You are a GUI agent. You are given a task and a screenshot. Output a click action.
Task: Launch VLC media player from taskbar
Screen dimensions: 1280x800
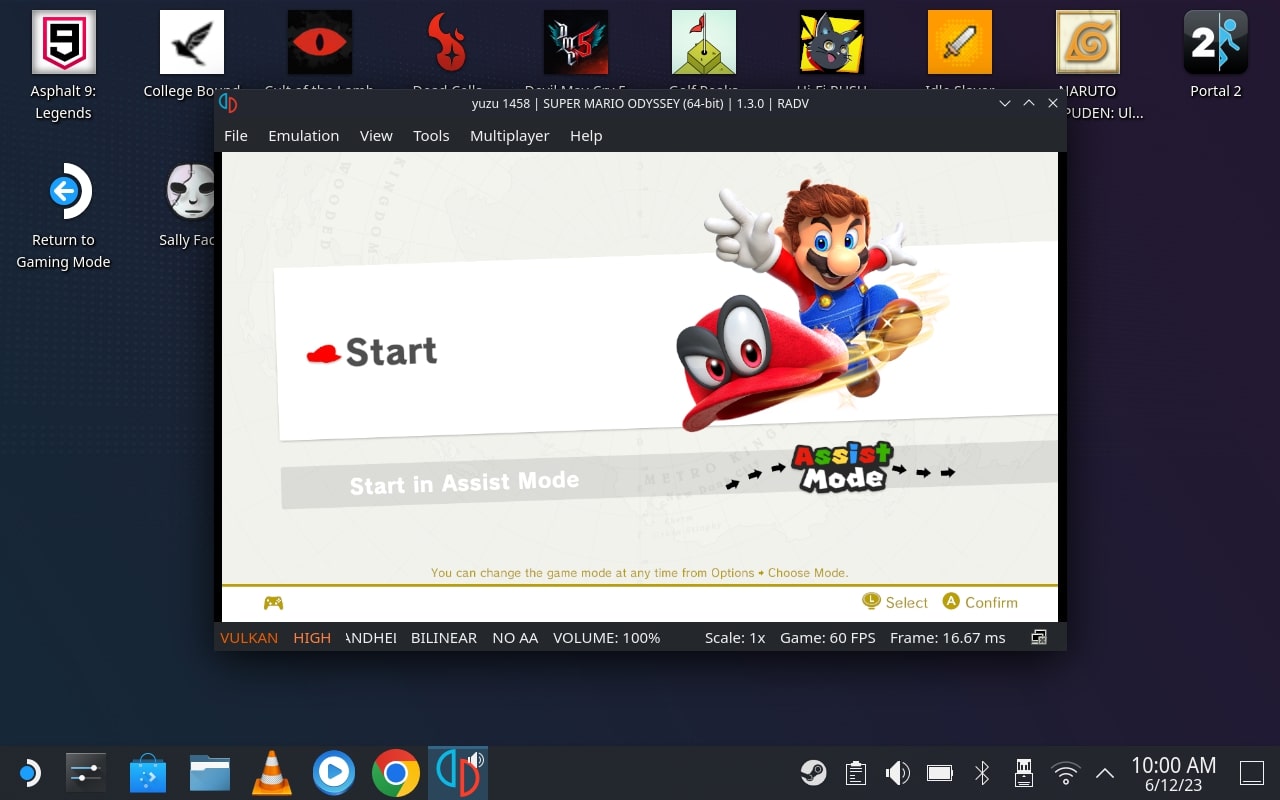click(x=271, y=773)
